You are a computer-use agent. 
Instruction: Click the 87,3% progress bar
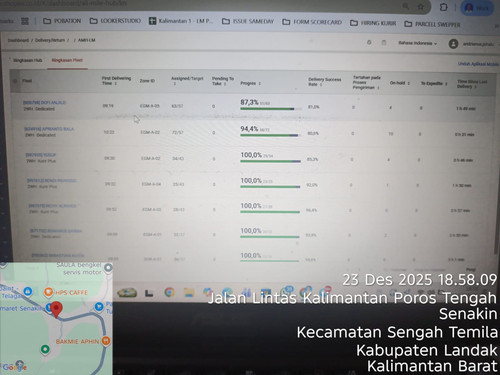[271, 109]
